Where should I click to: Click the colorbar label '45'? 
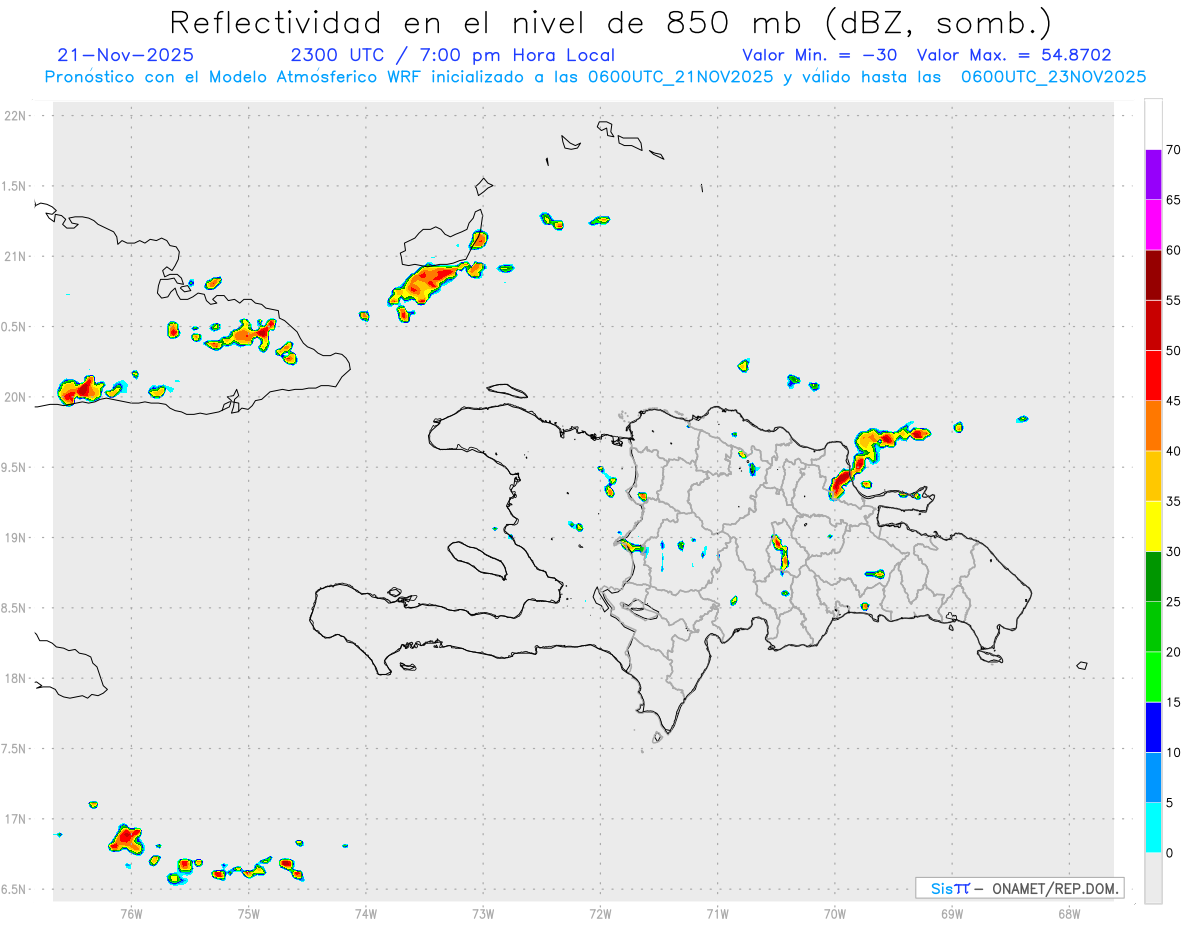click(1173, 401)
